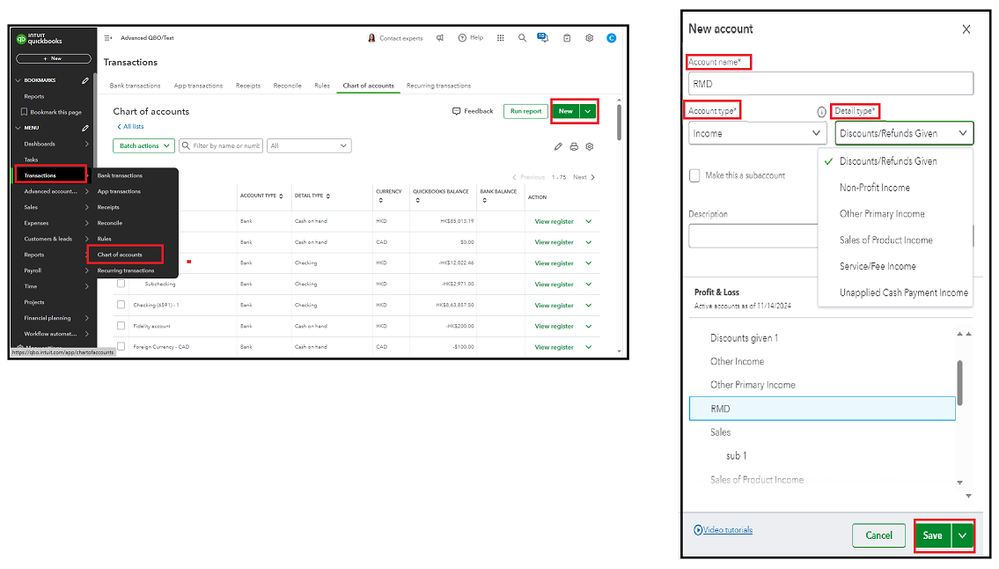Open the Batch actions dropdown
This screenshot has height=569, width=999.
(144, 146)
